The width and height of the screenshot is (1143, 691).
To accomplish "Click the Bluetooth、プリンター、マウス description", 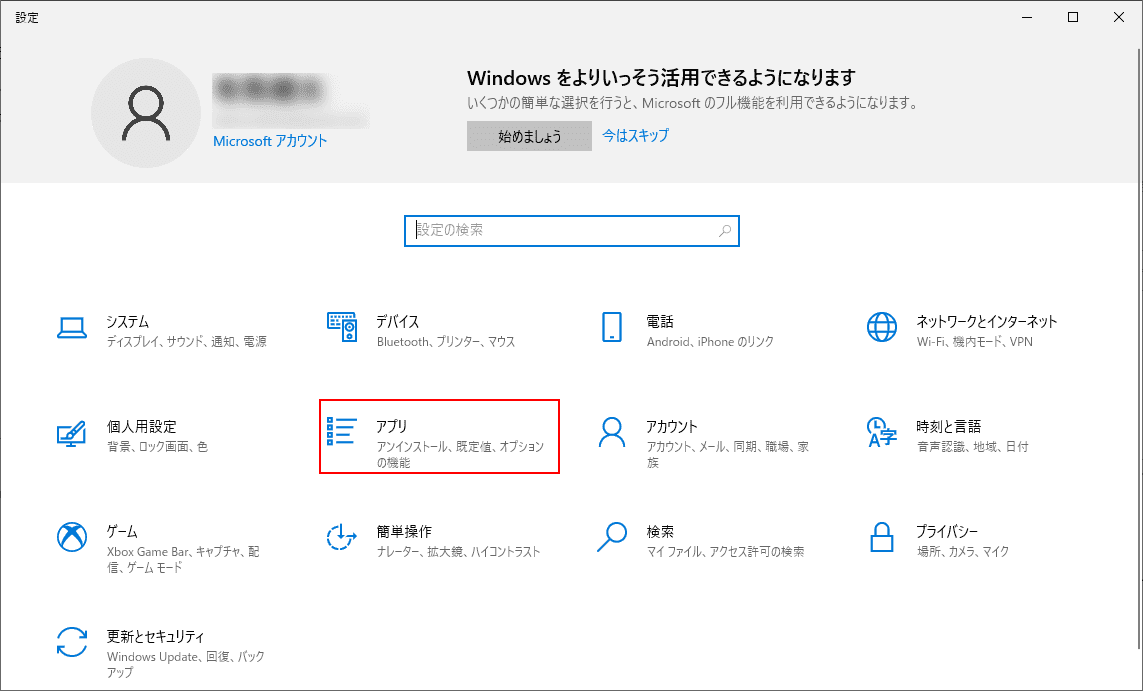I will pyautogui.click(x=446, y=342).
